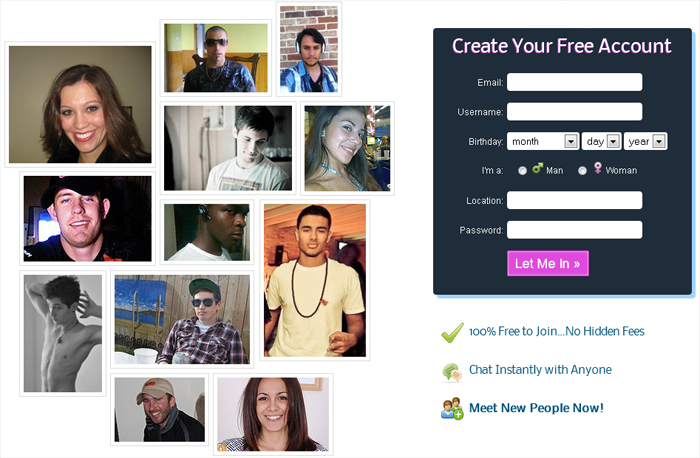Focus the Password input field
The height and width of the screenshot is (458, 700).
575,230
